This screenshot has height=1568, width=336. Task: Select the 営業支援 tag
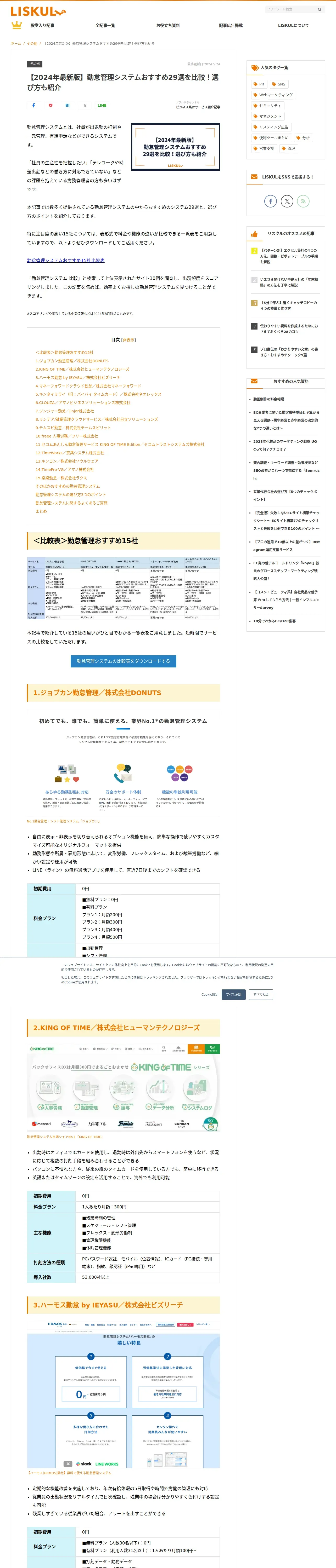[x=264, y=148]
